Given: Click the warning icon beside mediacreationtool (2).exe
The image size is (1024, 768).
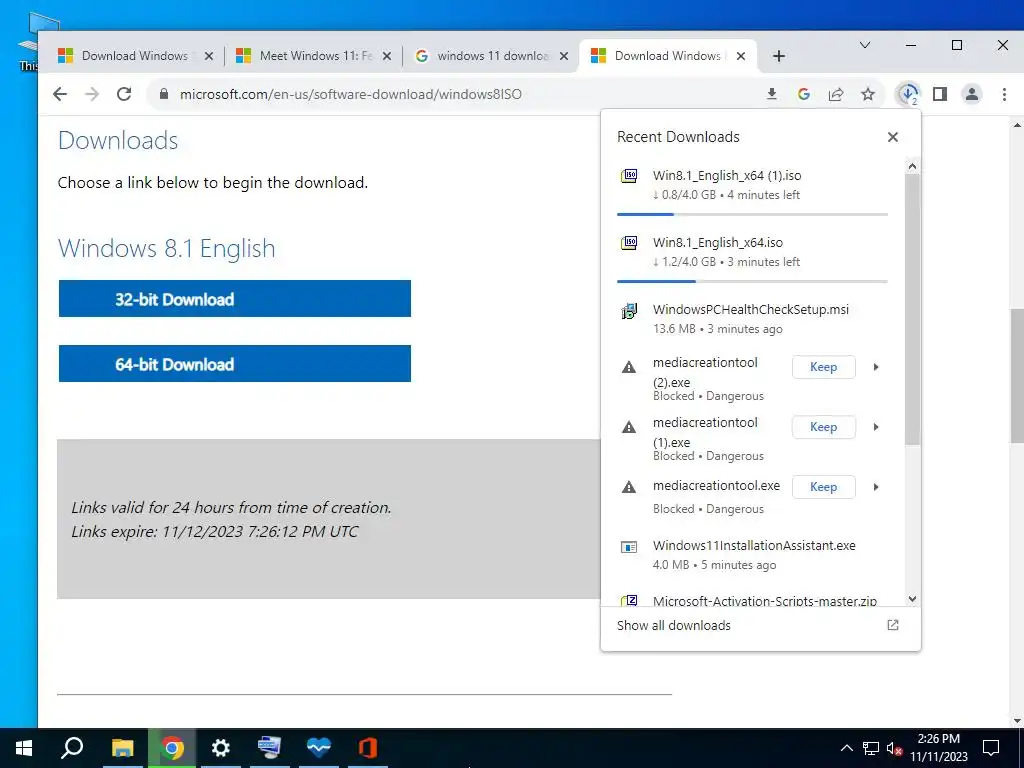Looking at the screenshot, I should (x=629, y=368).
